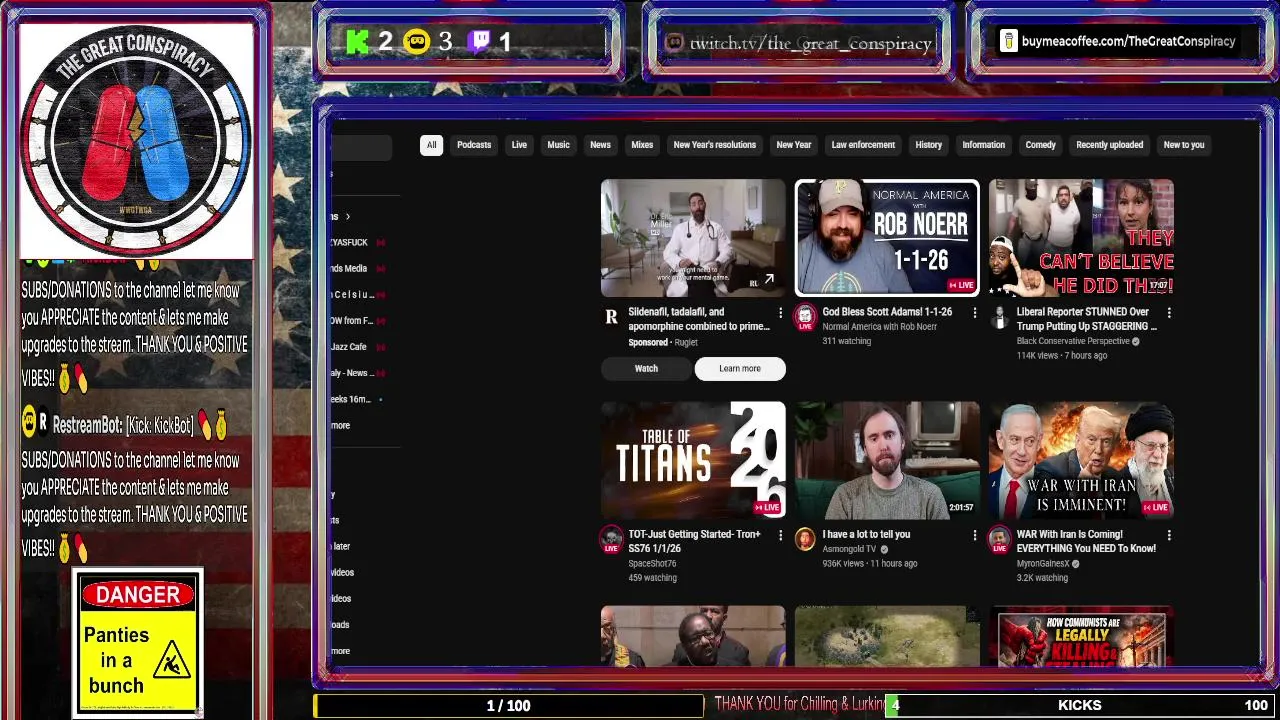Image resolution: width=1280 pixels, height=720 pixels.
Task: Click the RestreamBot chat message name
Action: 86,425
